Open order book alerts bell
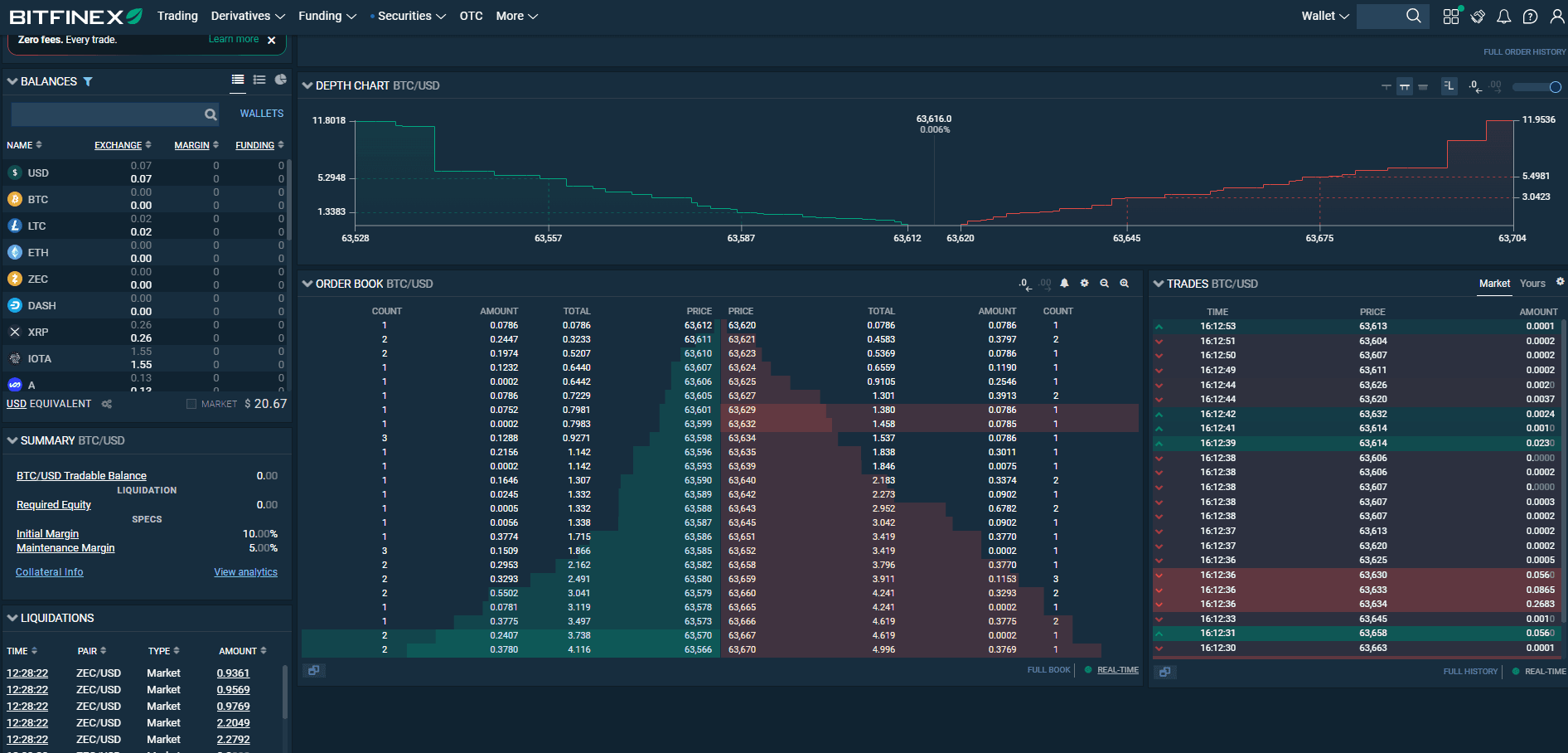1568x753 pixels. [1065, 283]
